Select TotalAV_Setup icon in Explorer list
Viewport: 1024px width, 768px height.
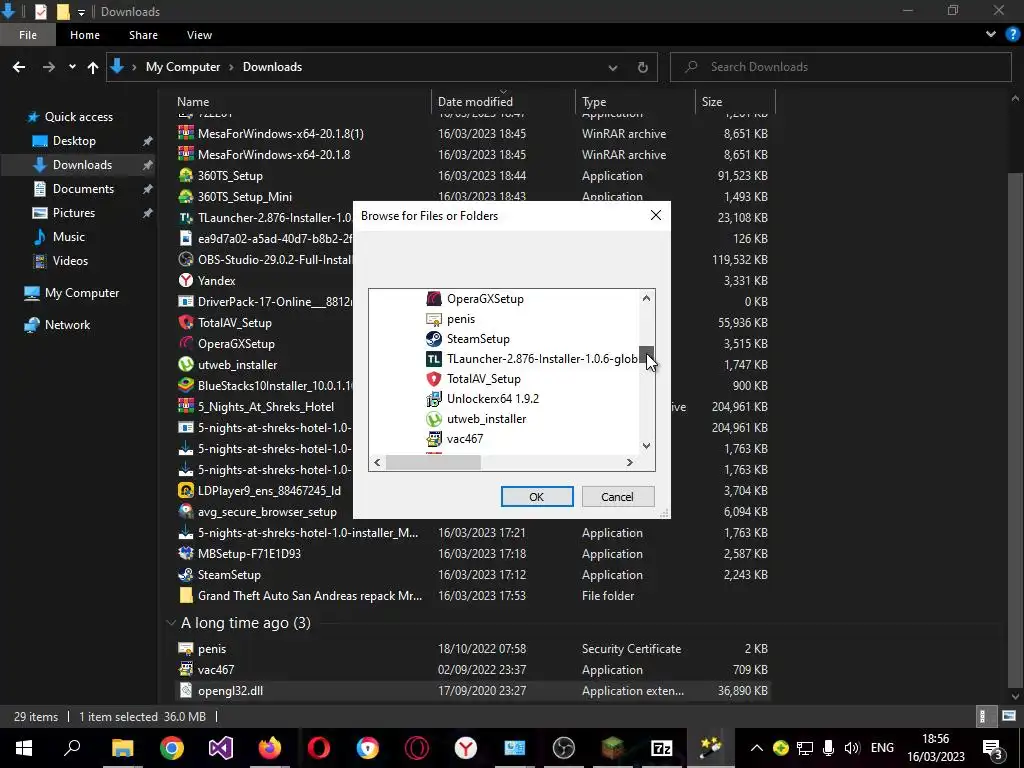point(186,323)
